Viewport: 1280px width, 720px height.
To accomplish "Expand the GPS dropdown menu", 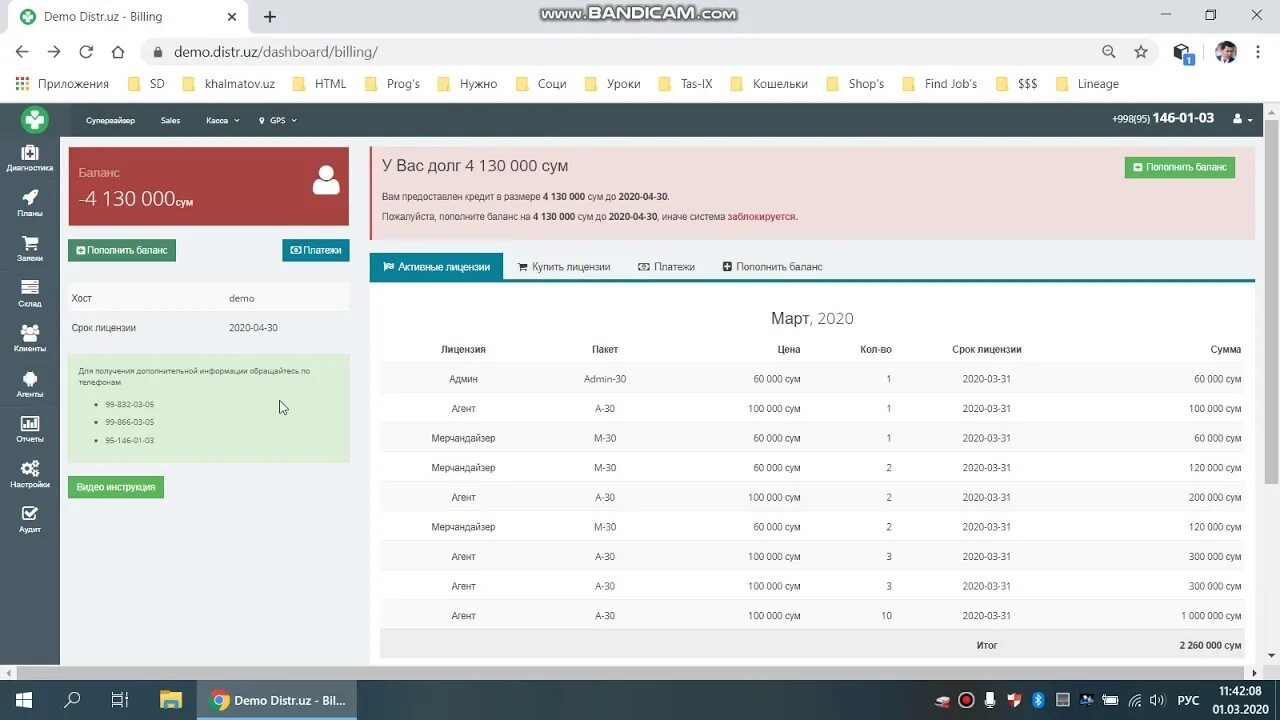I will [277, 121].
